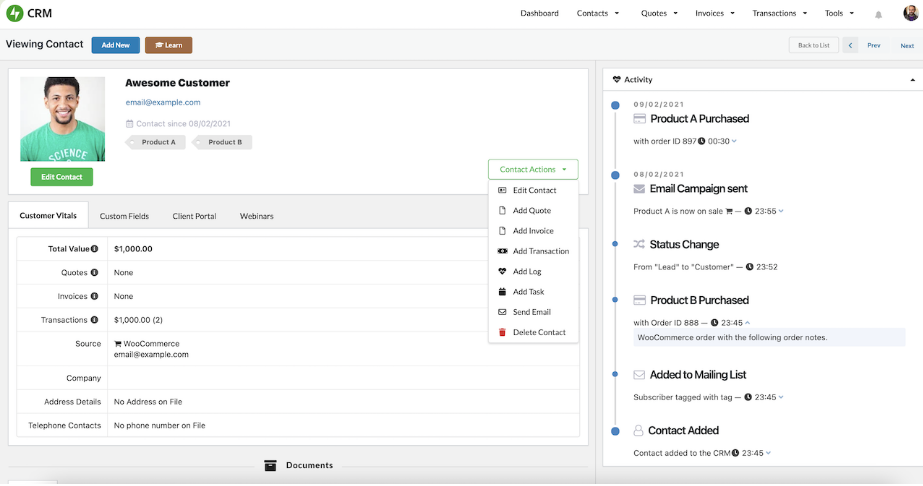This screenshot has width=923, height=486.
Task: Select Add Transaction from Contact Actions menu
Action: click(540, 251)
